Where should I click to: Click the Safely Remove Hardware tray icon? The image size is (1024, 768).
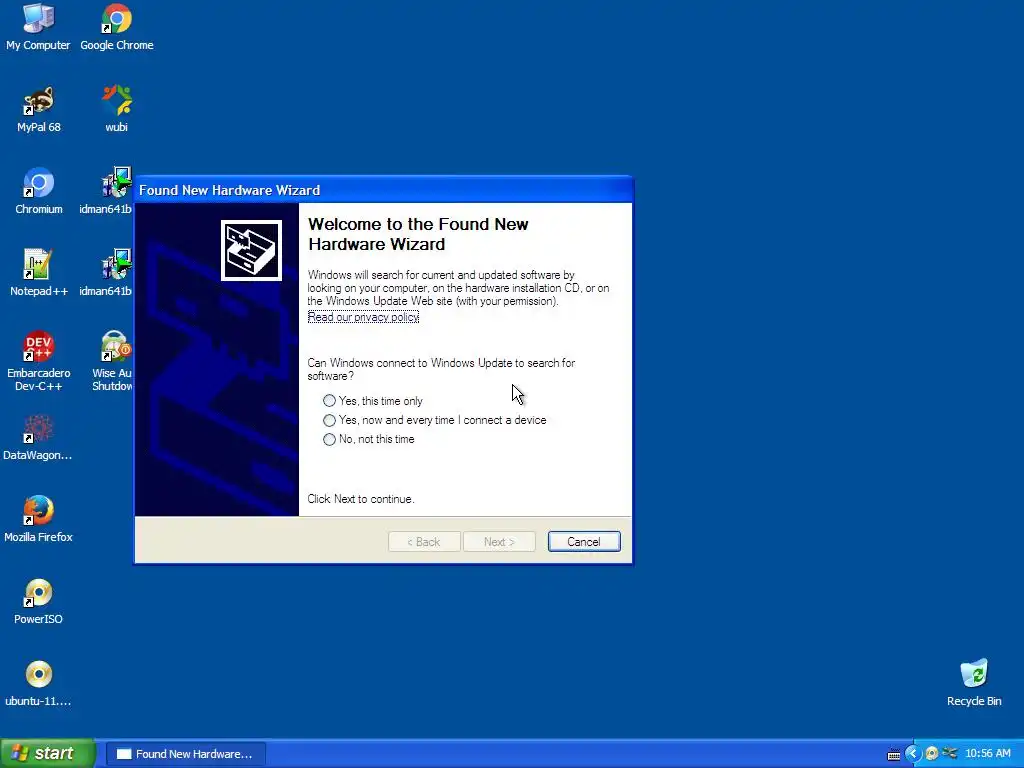(950, 754)
